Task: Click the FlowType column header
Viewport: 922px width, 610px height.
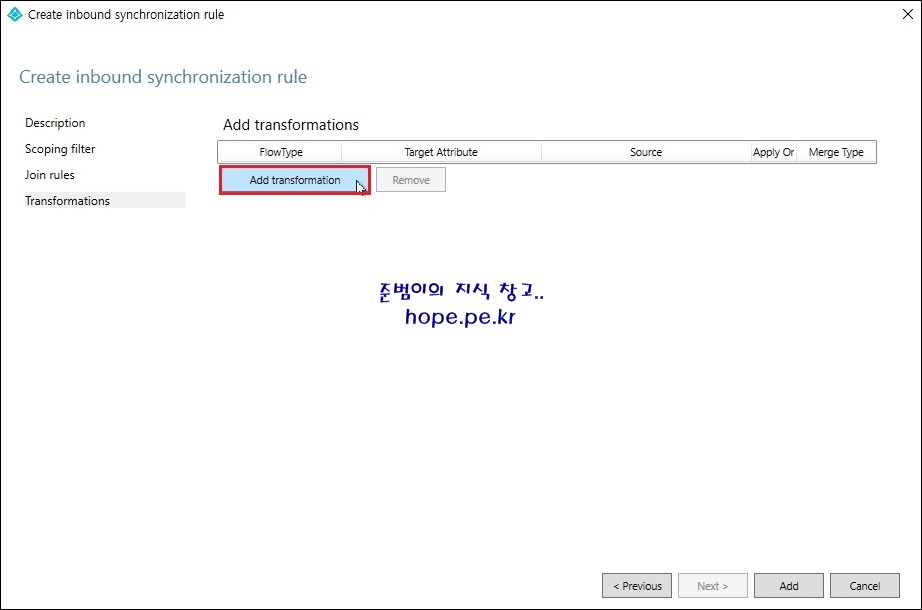Action: pos(280,152)
